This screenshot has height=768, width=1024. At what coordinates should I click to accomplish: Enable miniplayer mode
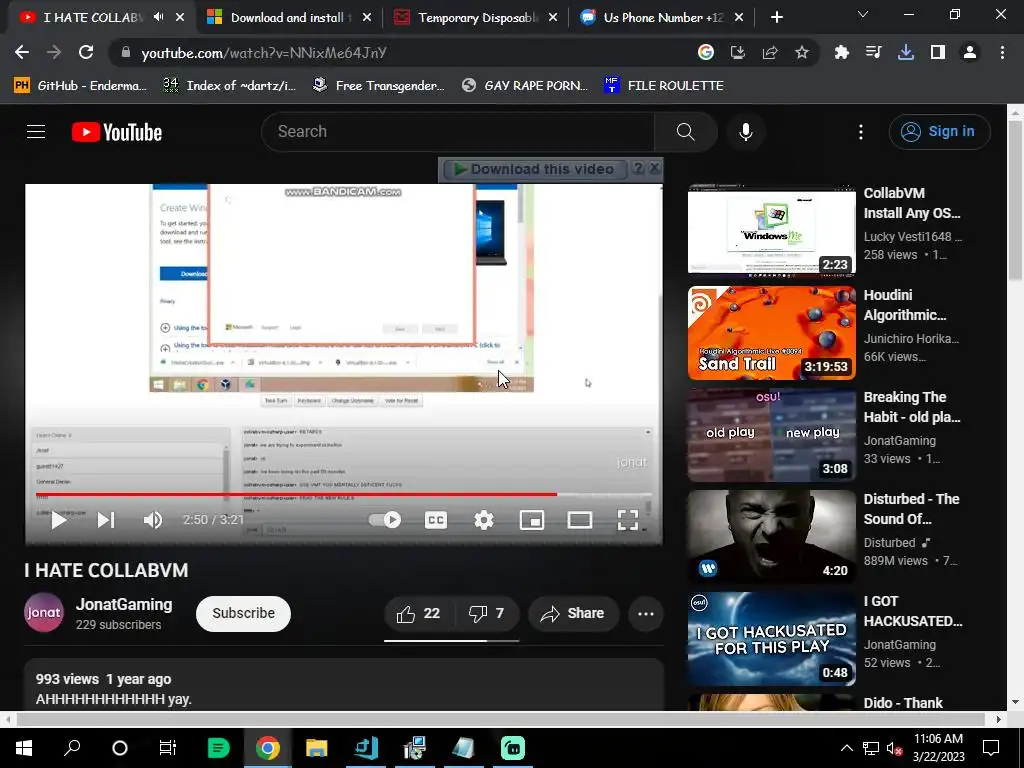click(532, 520)
